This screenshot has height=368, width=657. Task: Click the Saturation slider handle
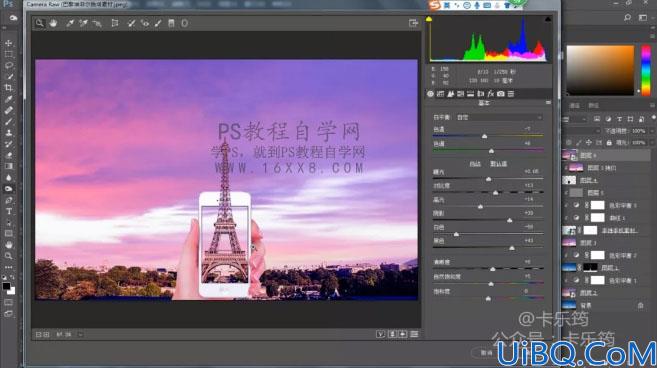tap(488, 299)
